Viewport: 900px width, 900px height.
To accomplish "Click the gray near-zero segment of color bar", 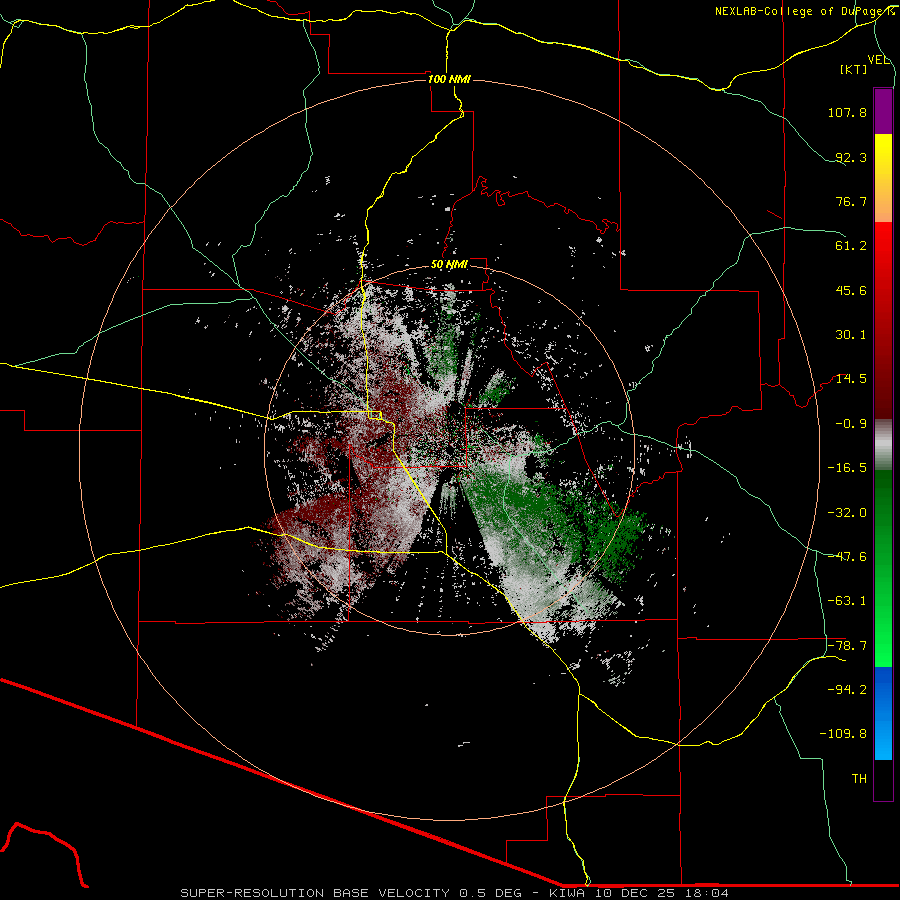I will pyautogui.click(x=883, y=445).
